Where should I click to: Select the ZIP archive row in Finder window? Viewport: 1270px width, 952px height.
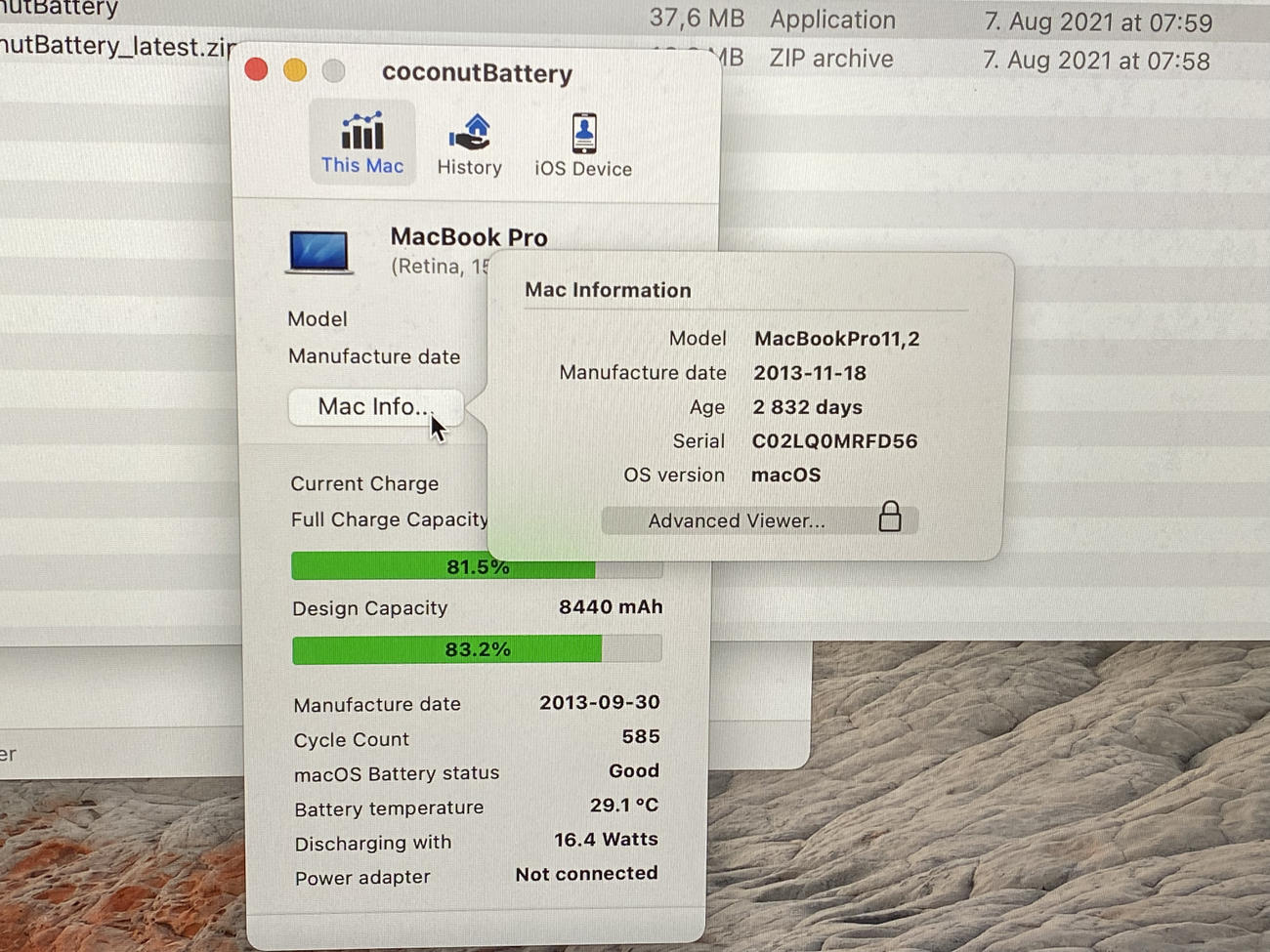(x=635, y=58)
